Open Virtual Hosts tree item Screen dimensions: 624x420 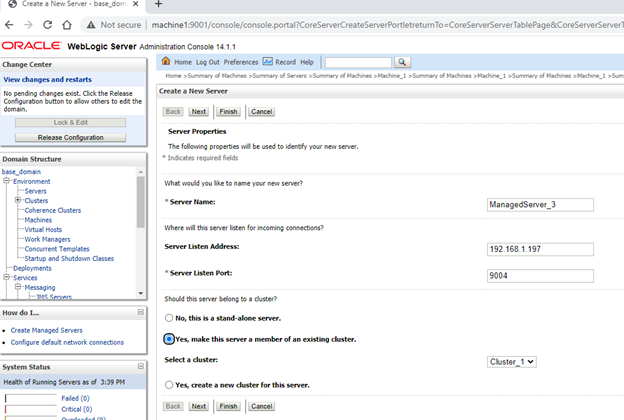(x=43, y=229)
